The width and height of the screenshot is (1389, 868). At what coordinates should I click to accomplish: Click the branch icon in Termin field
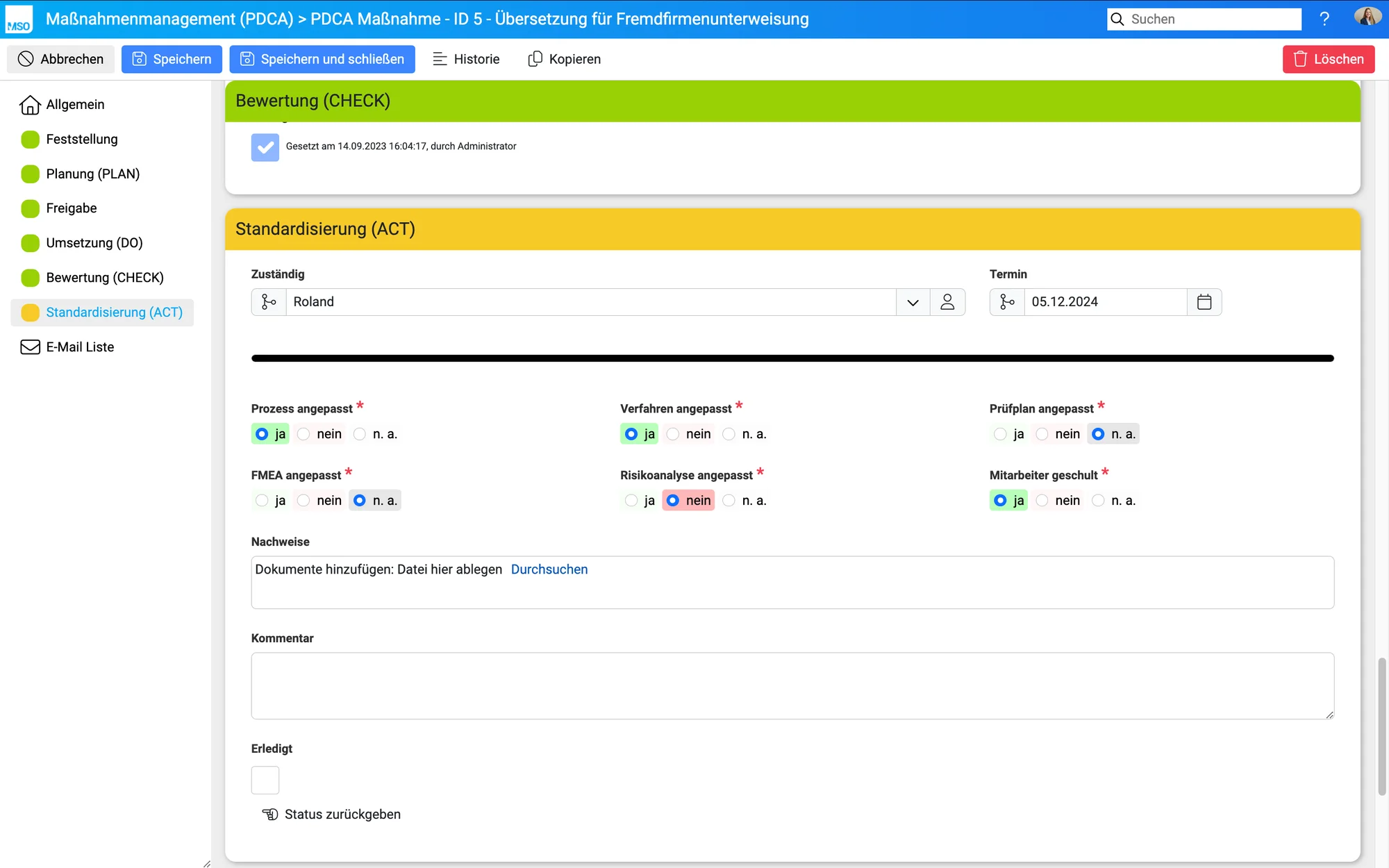pyautogui.click(x=1007, y=302)
